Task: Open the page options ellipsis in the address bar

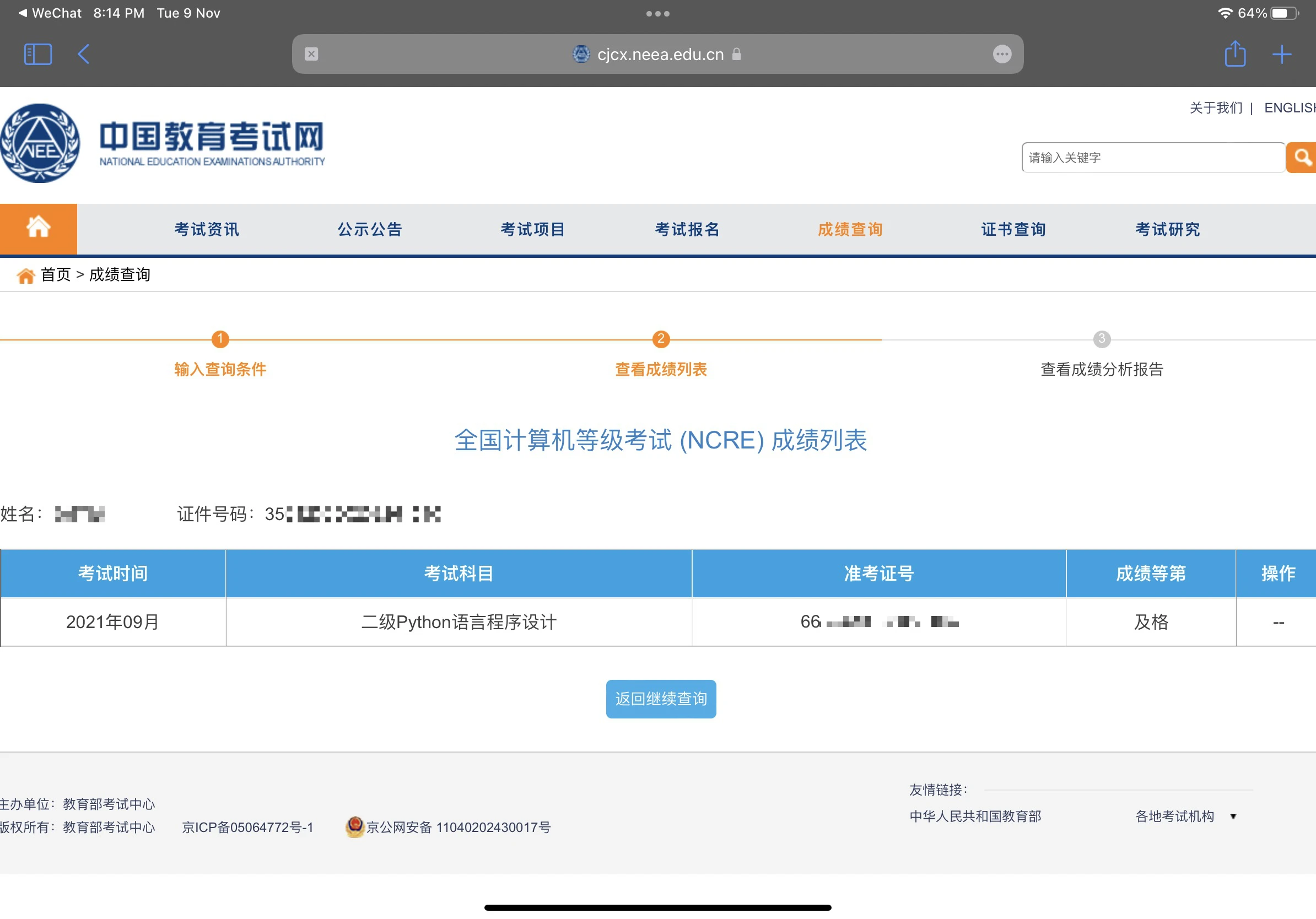Action: click(1001, 54)
